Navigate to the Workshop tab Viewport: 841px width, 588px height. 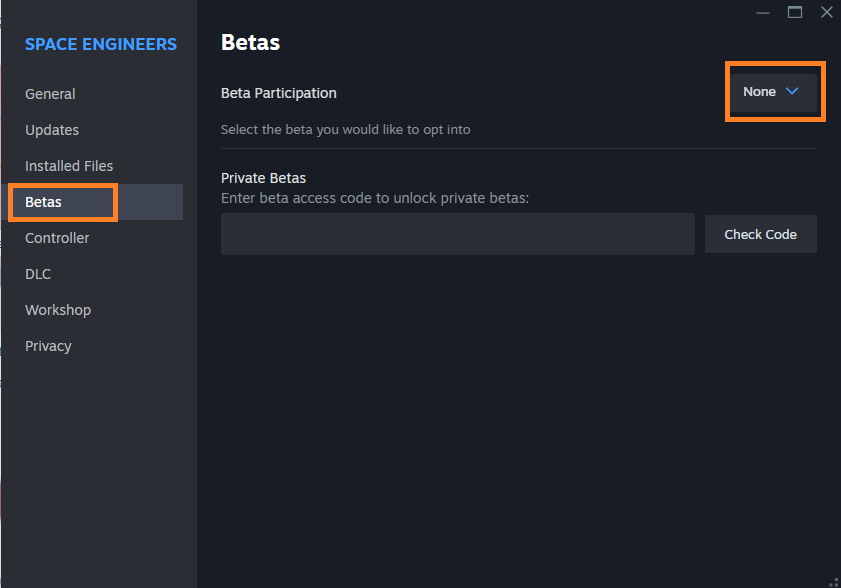(58, 310)
